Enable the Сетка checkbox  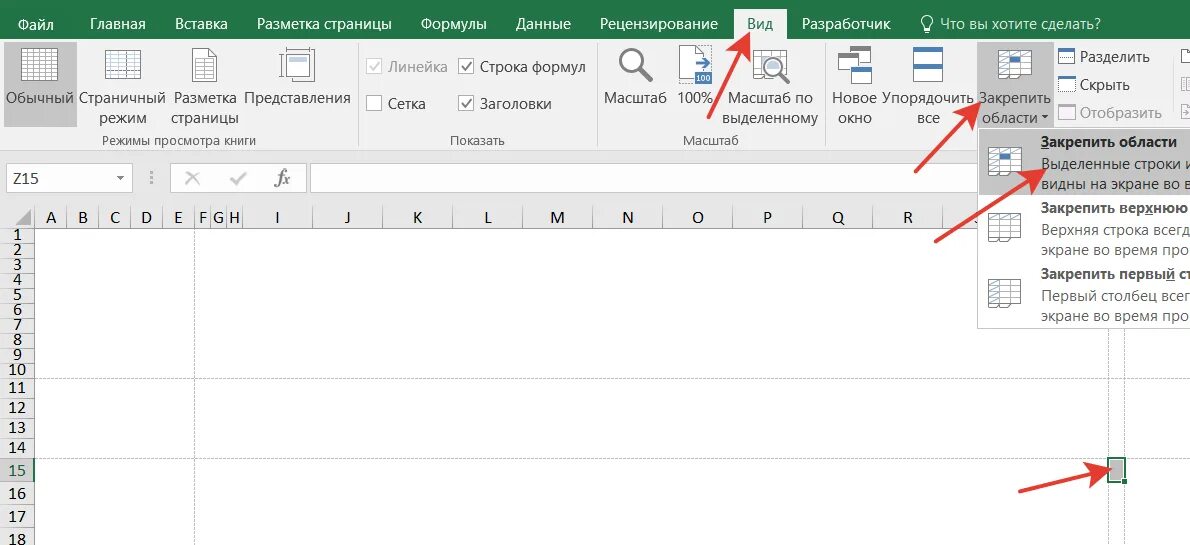373,103
